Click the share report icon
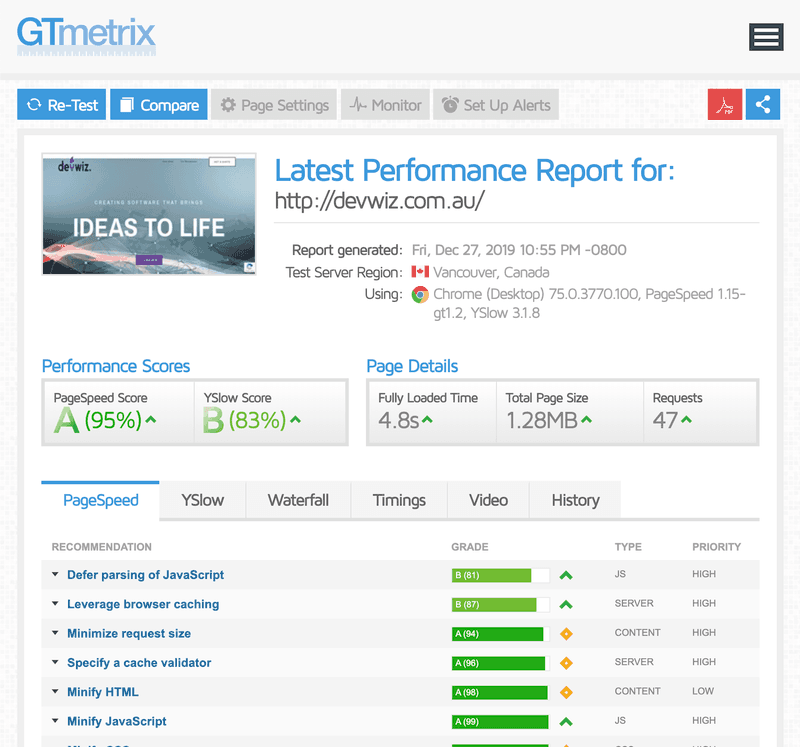 pos(763,105)
